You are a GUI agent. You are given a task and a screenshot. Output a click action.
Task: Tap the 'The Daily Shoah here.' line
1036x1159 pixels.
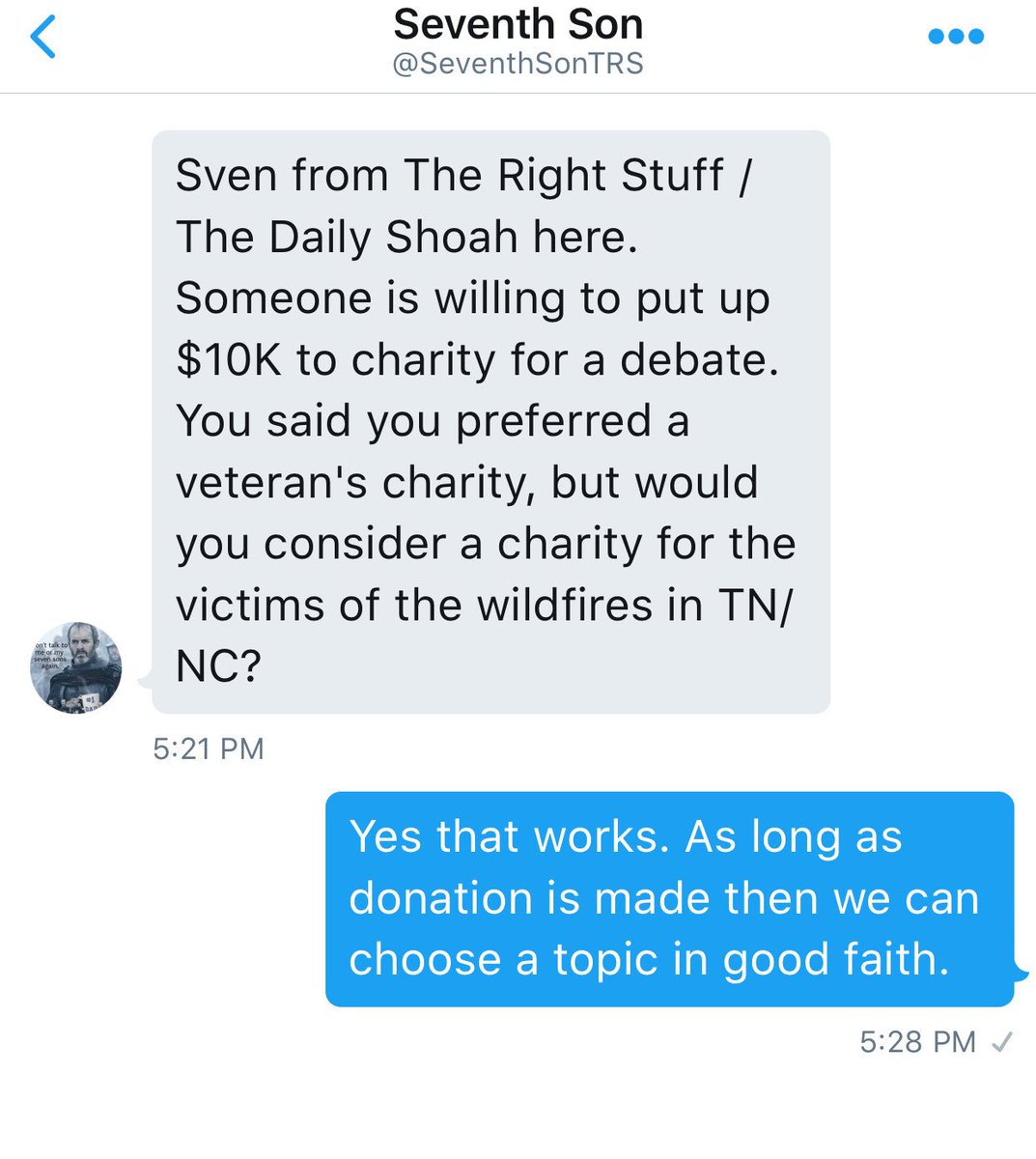coord(406,238)
